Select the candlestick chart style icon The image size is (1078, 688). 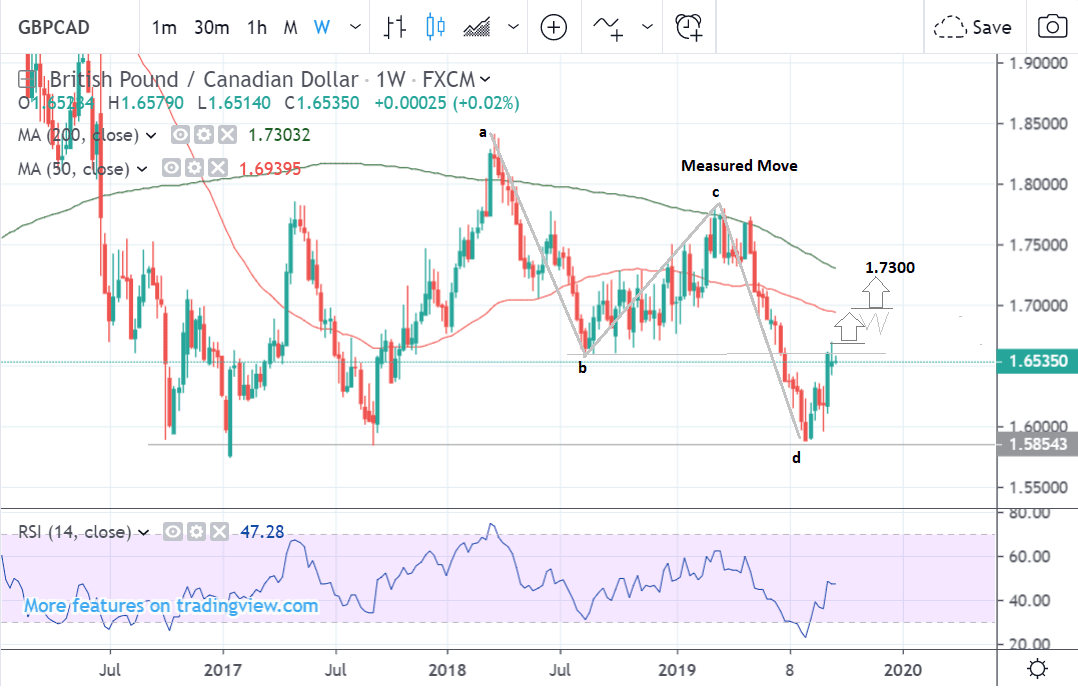(435, 27)
